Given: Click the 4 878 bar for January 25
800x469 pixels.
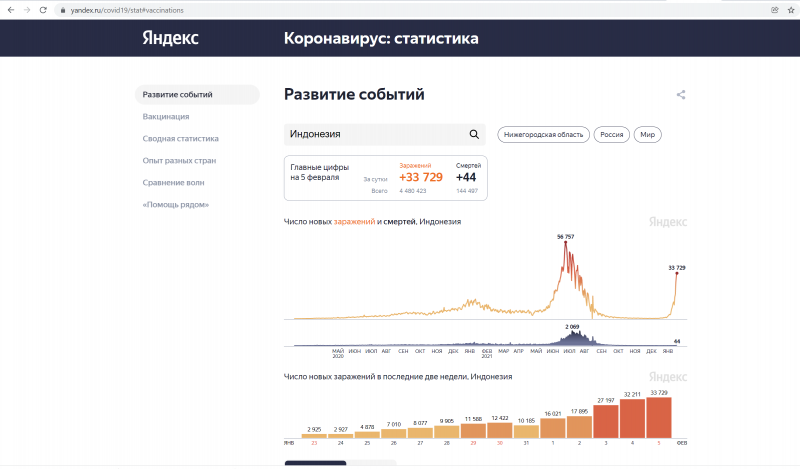Looking at the screenshot, I should click(x=367, y=434).
